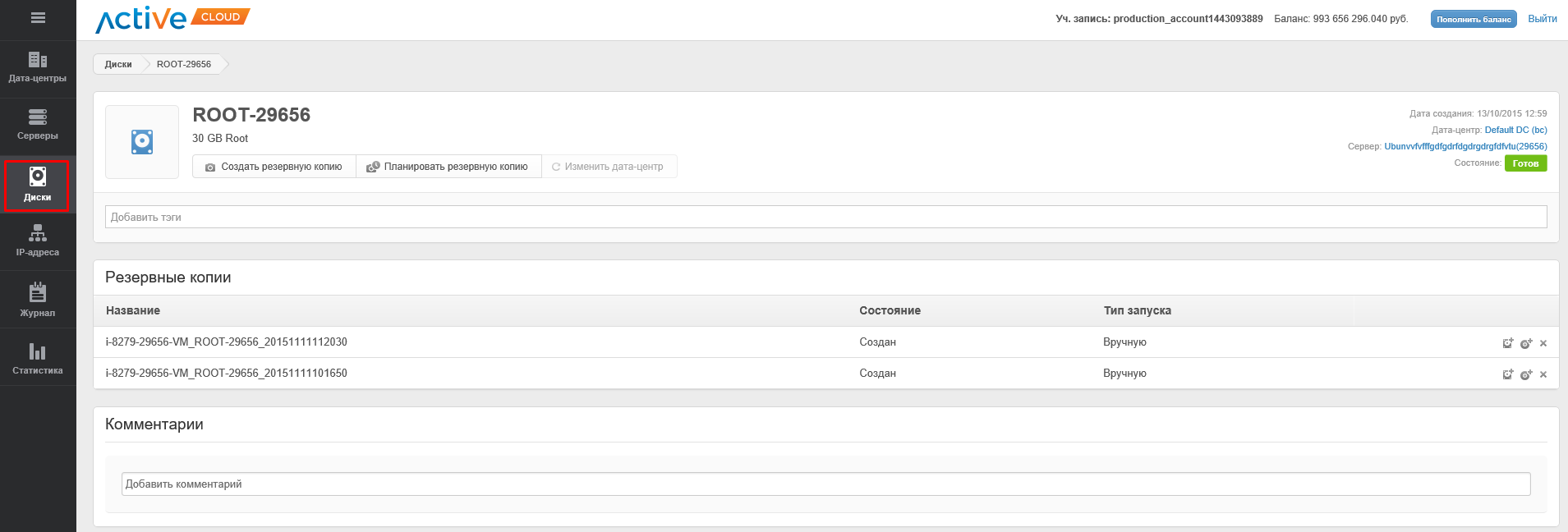1568x532 pixels.
Task: Focus the Добавить комментарий field
Action: 825,484
